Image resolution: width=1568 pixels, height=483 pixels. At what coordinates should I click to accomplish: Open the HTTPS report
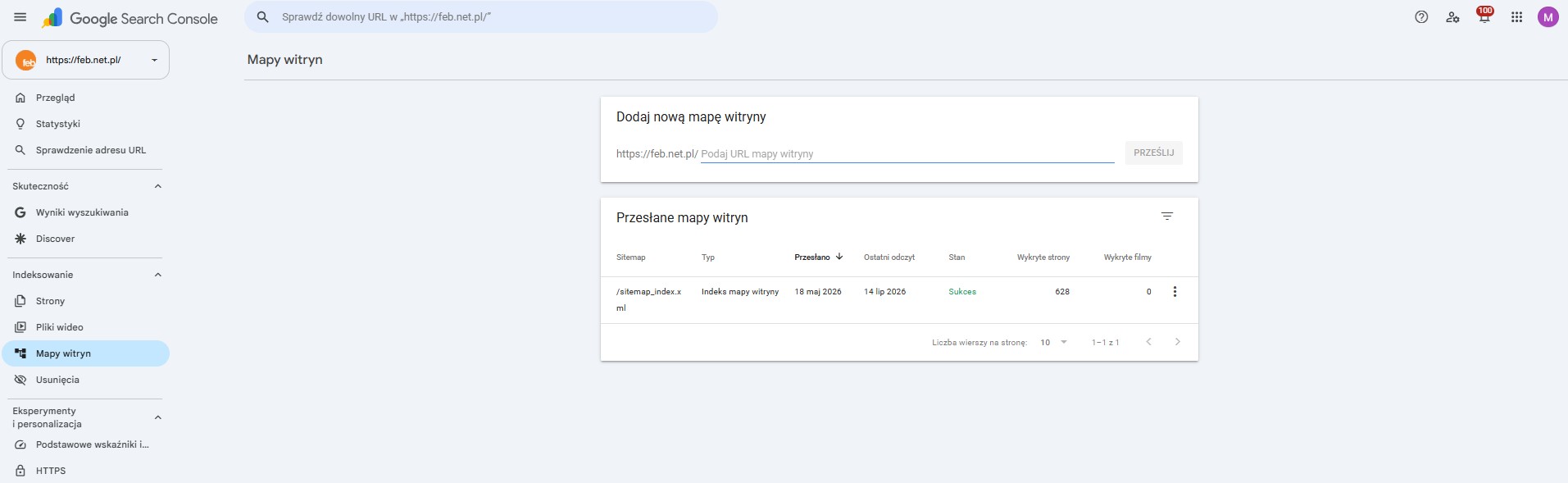(x=85, y=471)
